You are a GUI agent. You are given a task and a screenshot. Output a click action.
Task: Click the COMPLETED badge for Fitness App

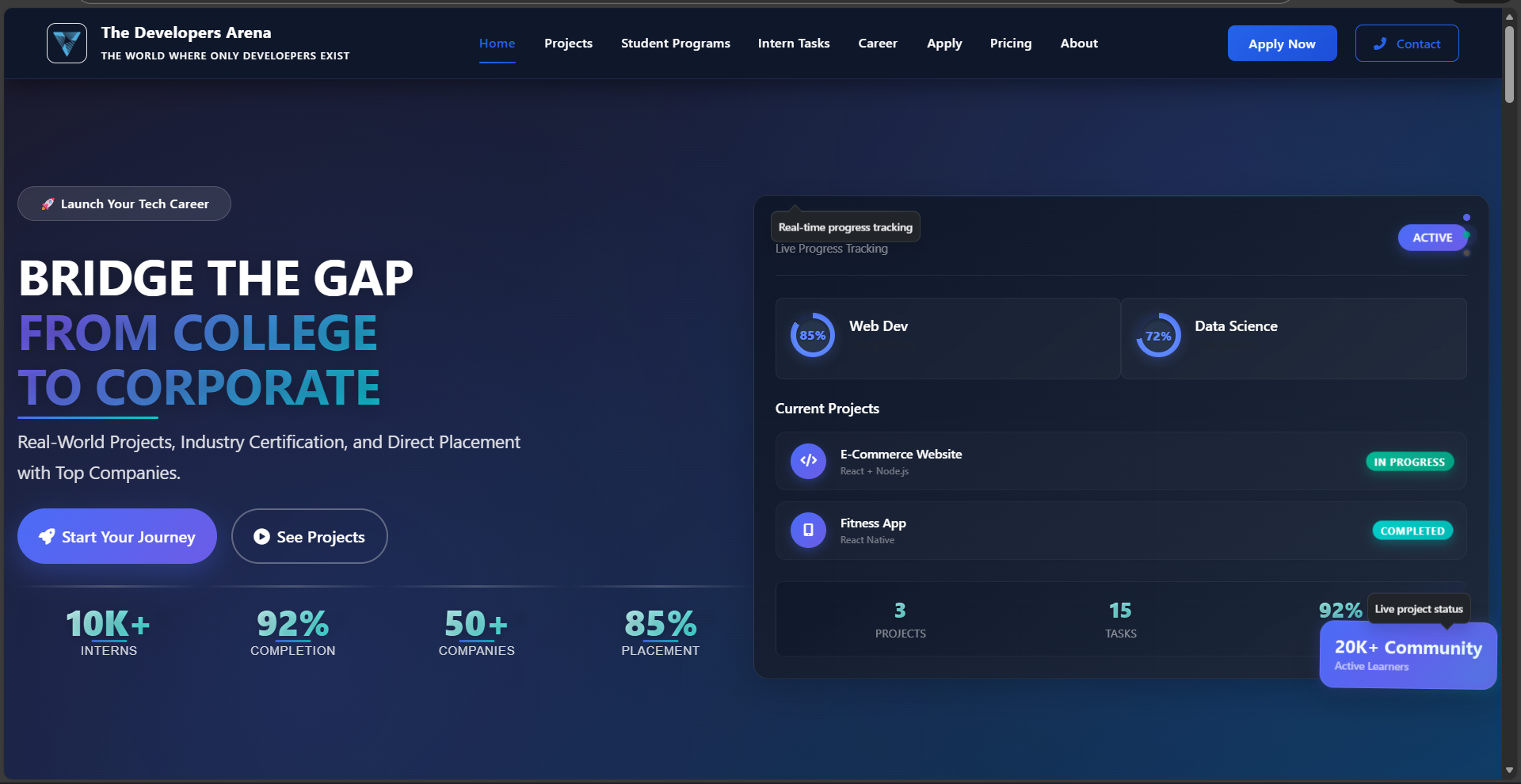point(1412,531)
